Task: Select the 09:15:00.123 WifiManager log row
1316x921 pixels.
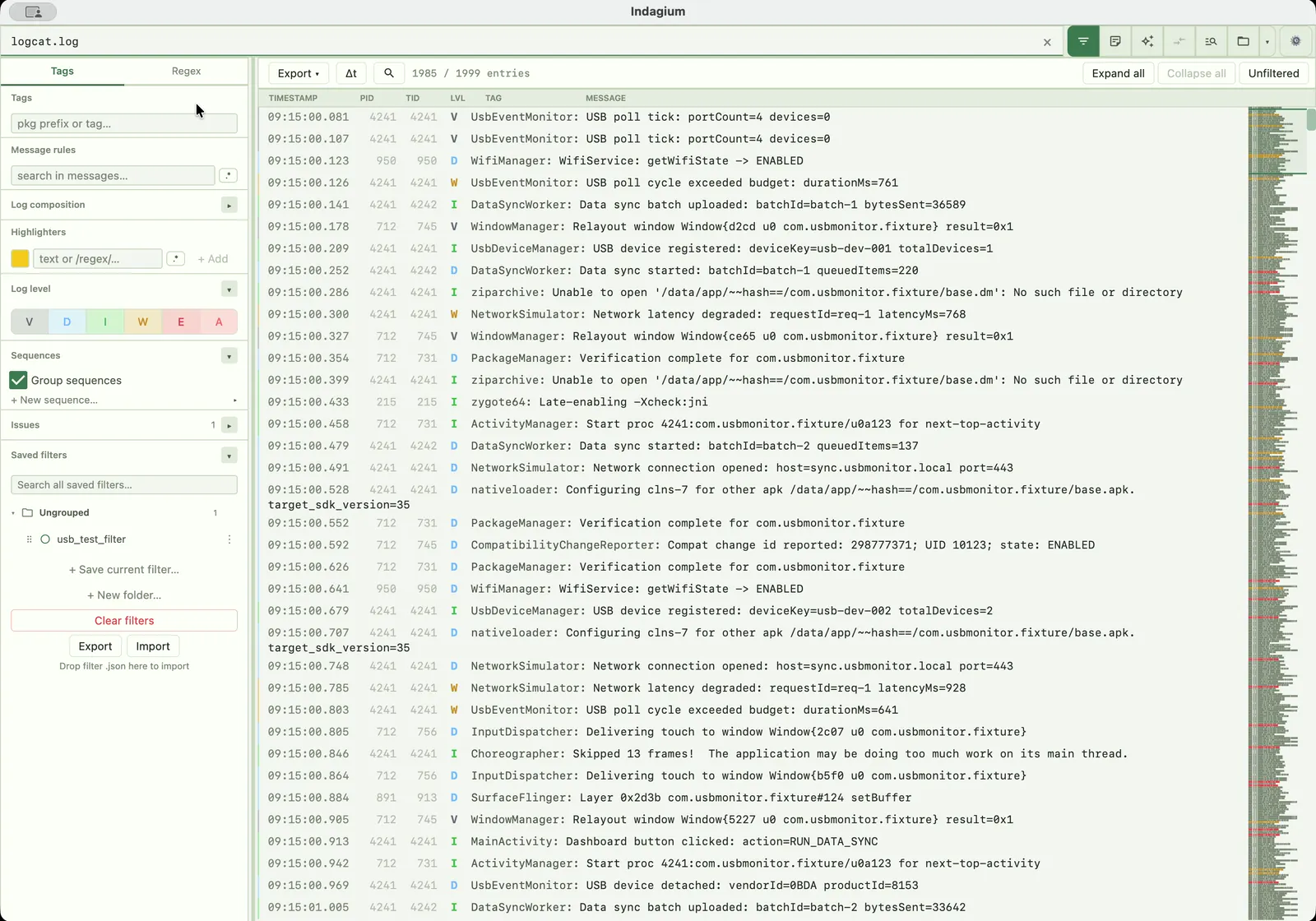Action: pos(753,160)
